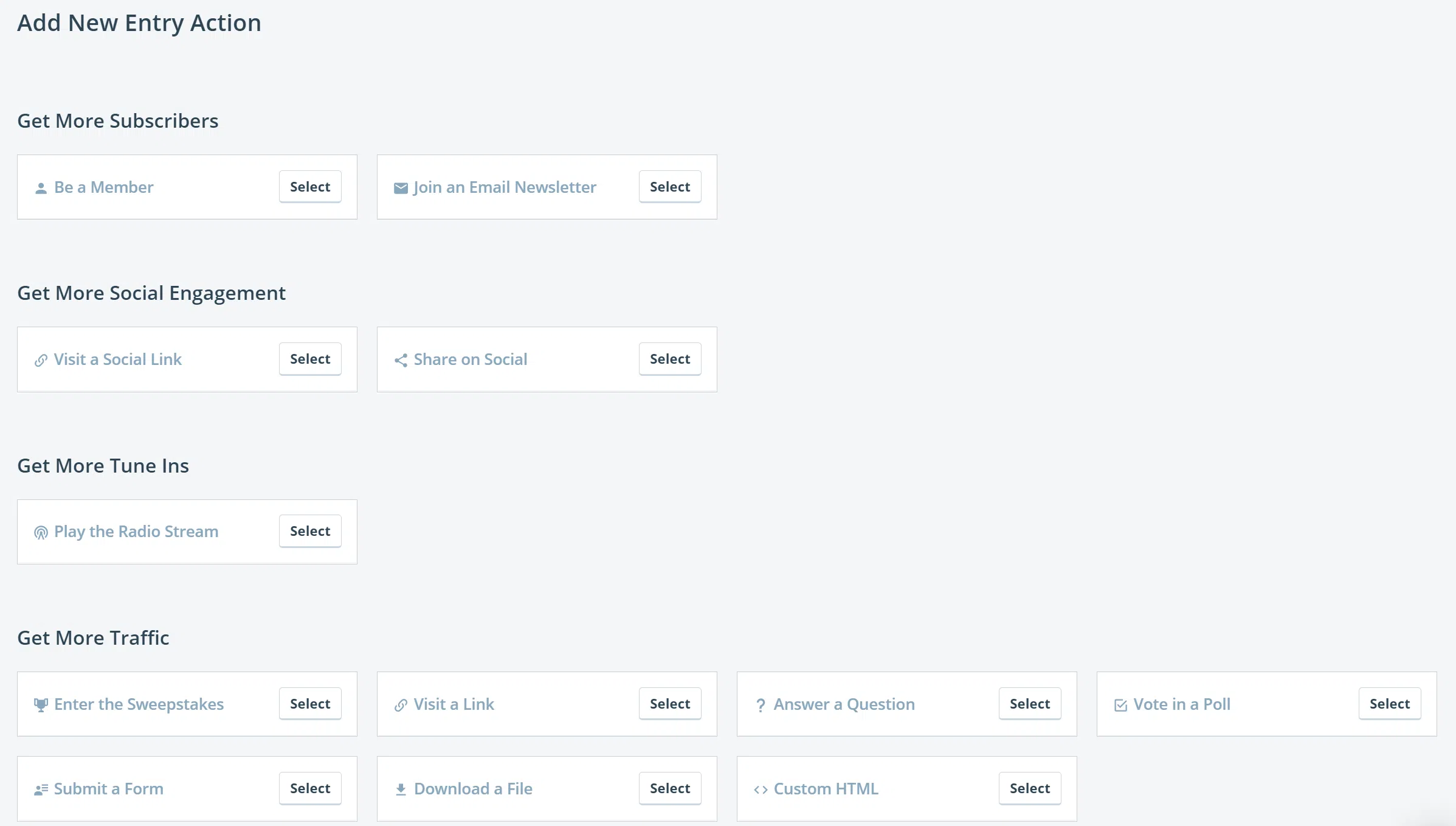Click the chain link icon beside Visit a Social Link

[41, 361]
